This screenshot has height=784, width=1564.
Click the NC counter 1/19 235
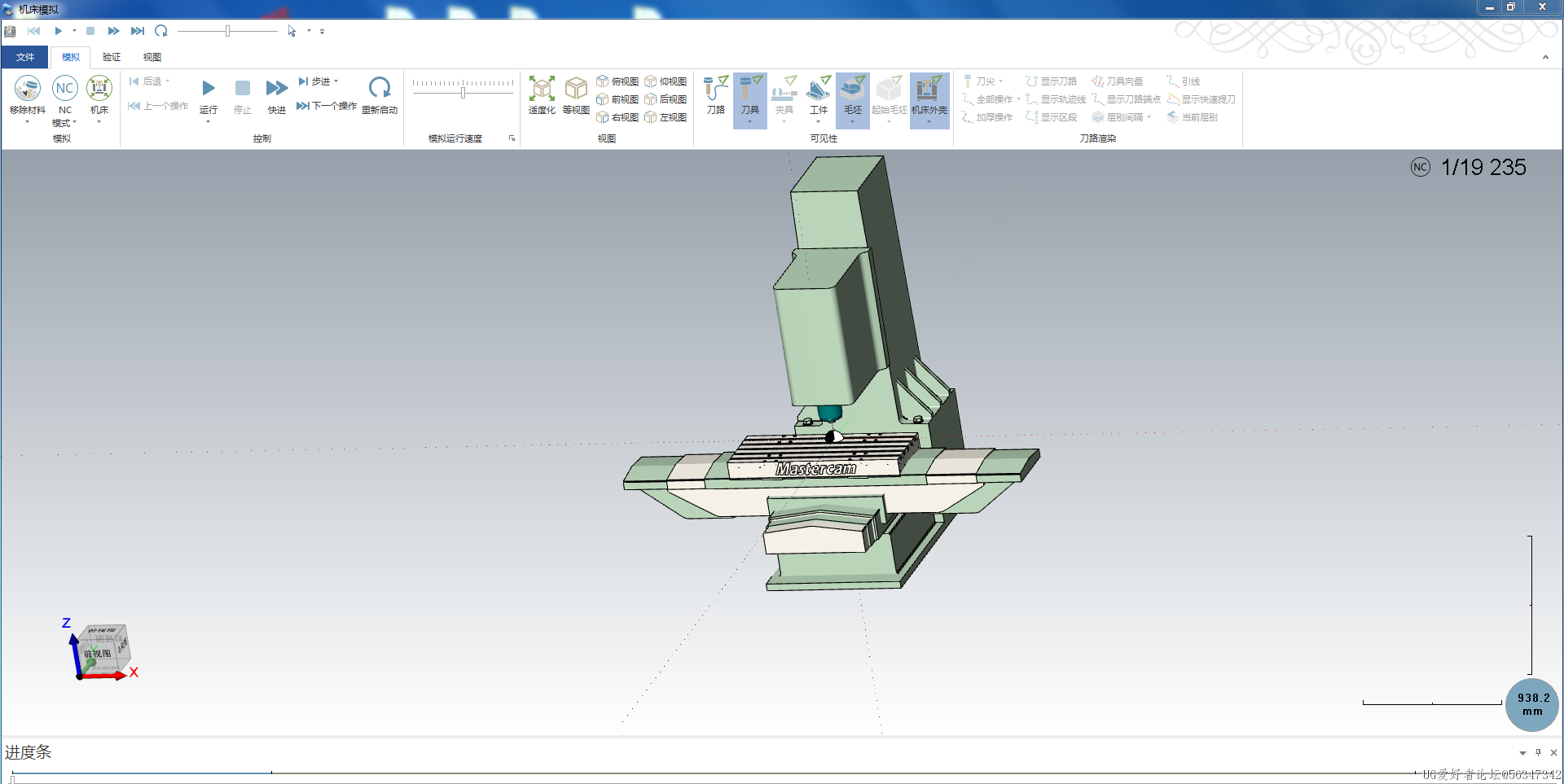(x=1469, y=167)
